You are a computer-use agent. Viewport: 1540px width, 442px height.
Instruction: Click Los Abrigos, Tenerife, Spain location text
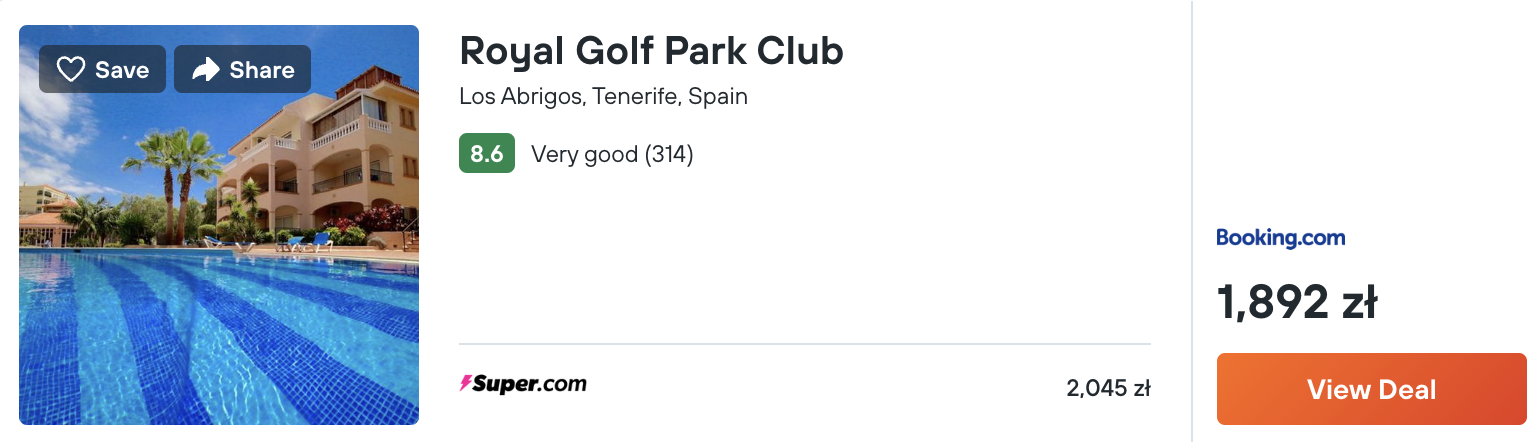(x=603, y=97)
